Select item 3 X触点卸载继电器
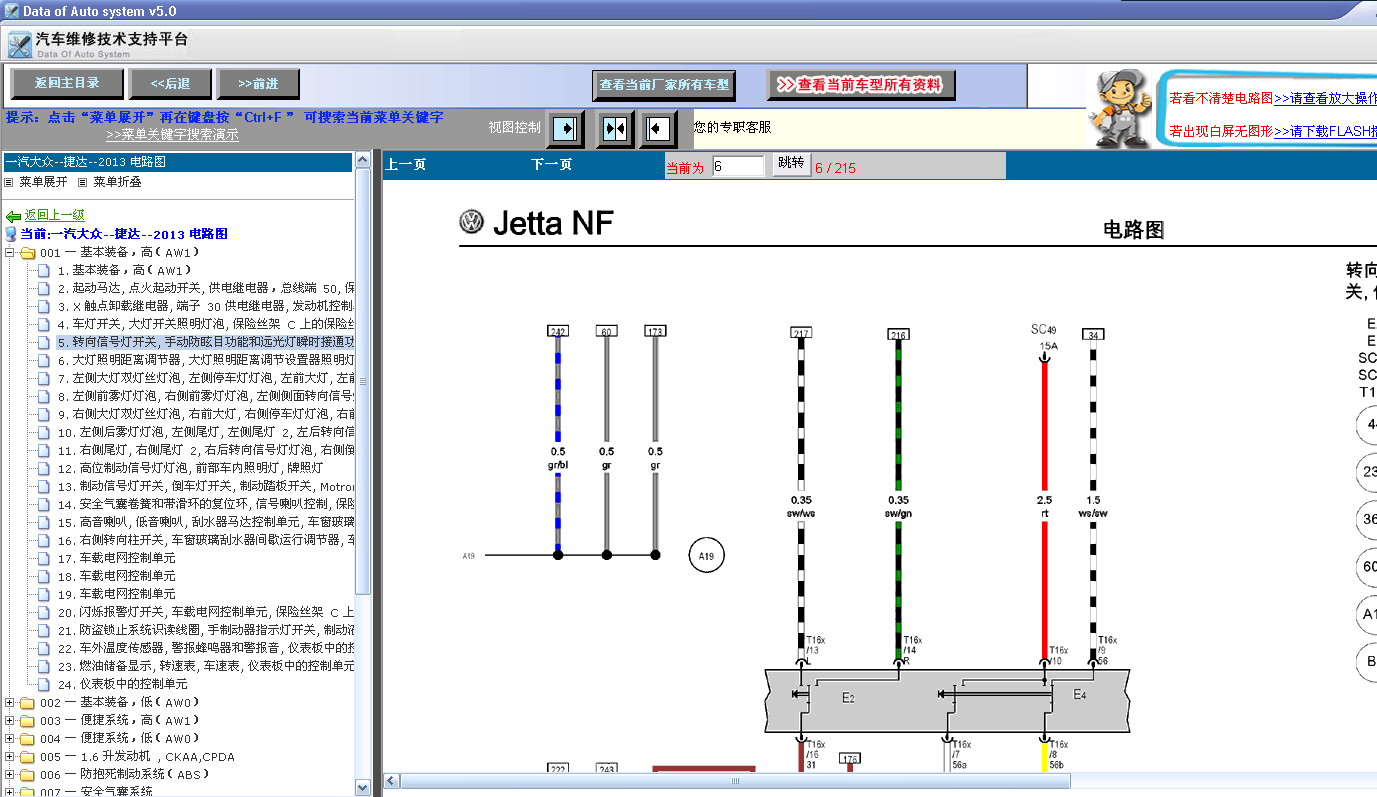 [x=205, y=306]
